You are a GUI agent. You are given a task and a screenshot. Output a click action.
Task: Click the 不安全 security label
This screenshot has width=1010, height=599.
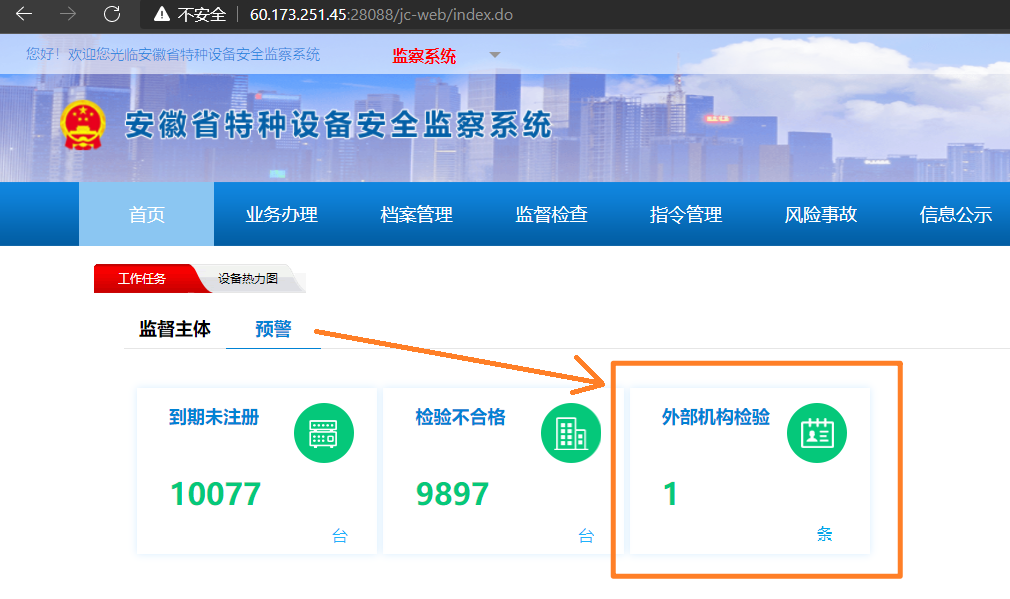202,14
